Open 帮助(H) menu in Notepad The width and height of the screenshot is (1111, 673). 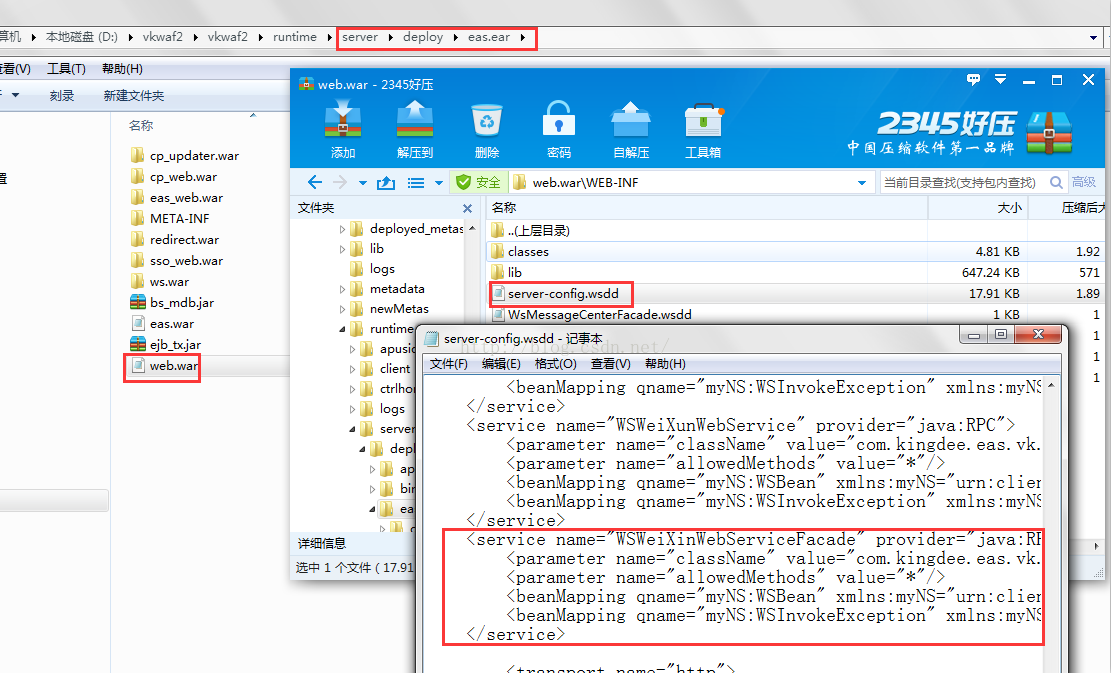point(665,363)
